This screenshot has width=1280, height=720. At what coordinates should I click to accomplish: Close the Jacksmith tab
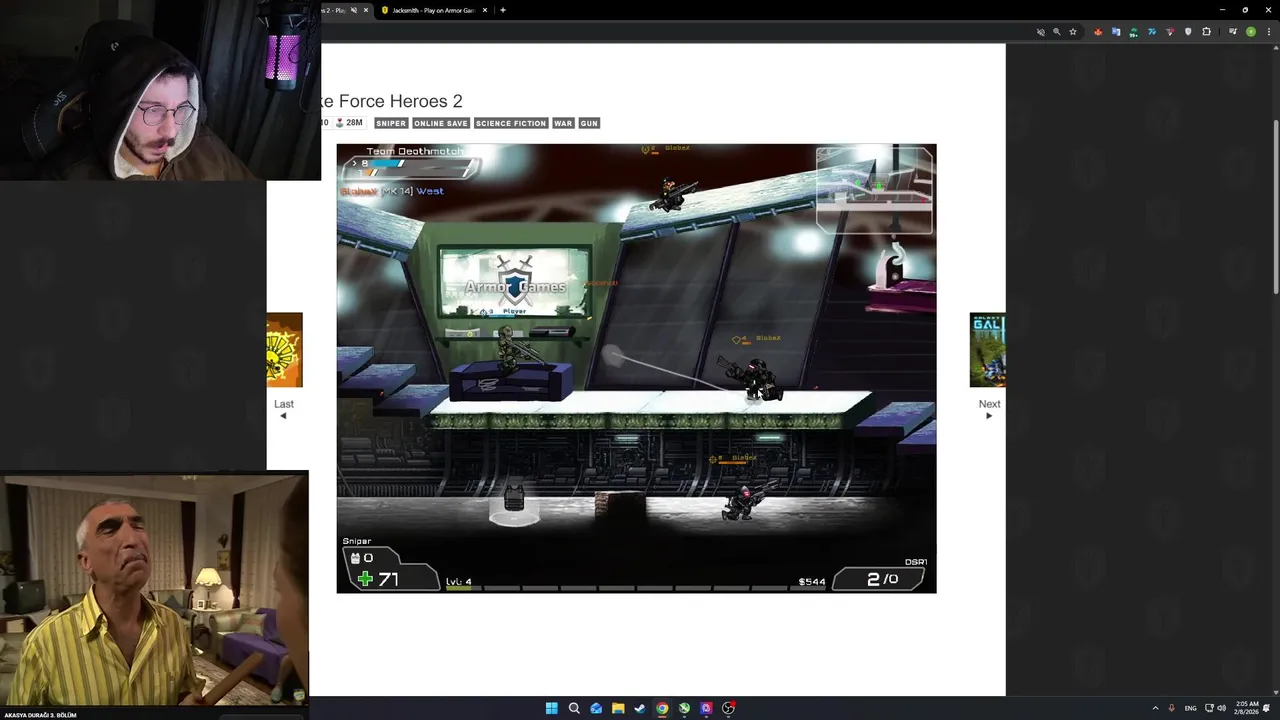pos(485,10)
